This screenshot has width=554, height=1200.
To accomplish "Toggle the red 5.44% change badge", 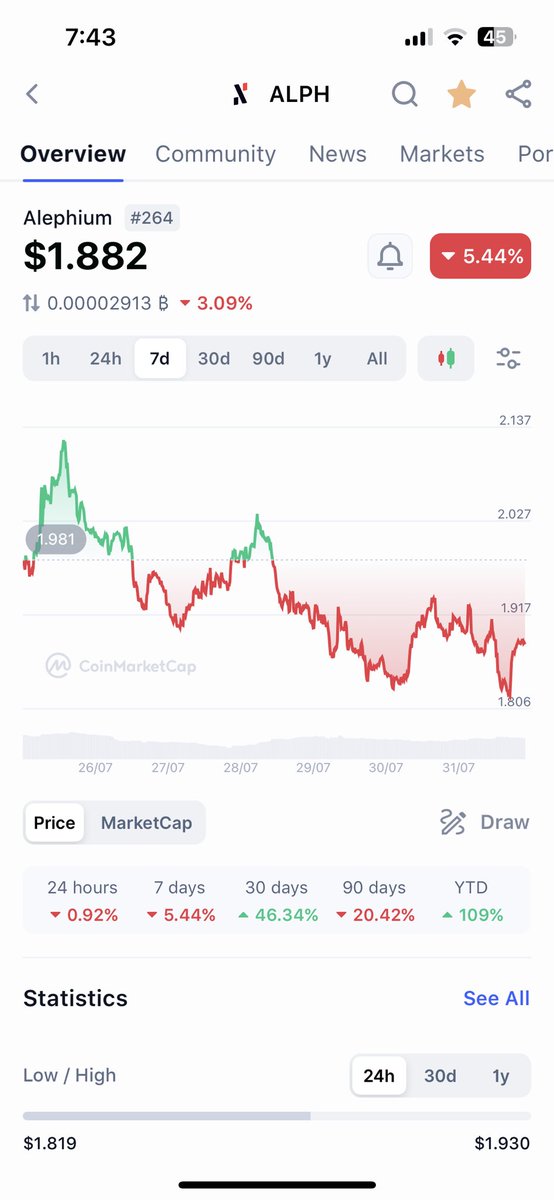I will click(x=480, y=256).
